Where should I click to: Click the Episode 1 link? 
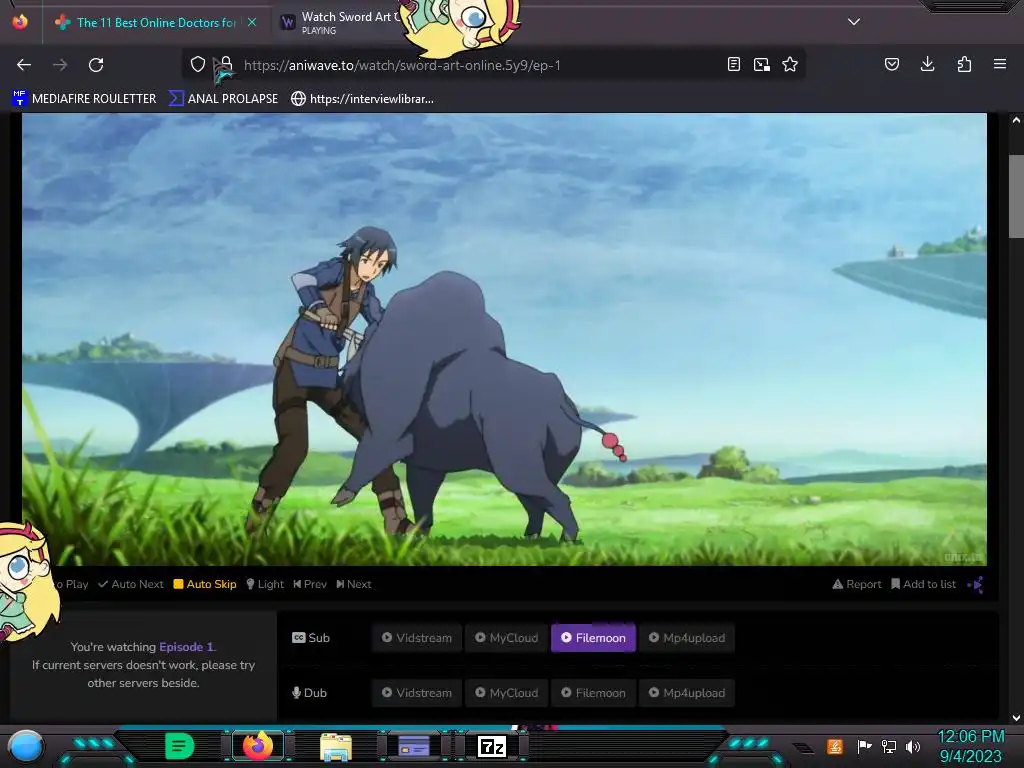tap(186, 647)
